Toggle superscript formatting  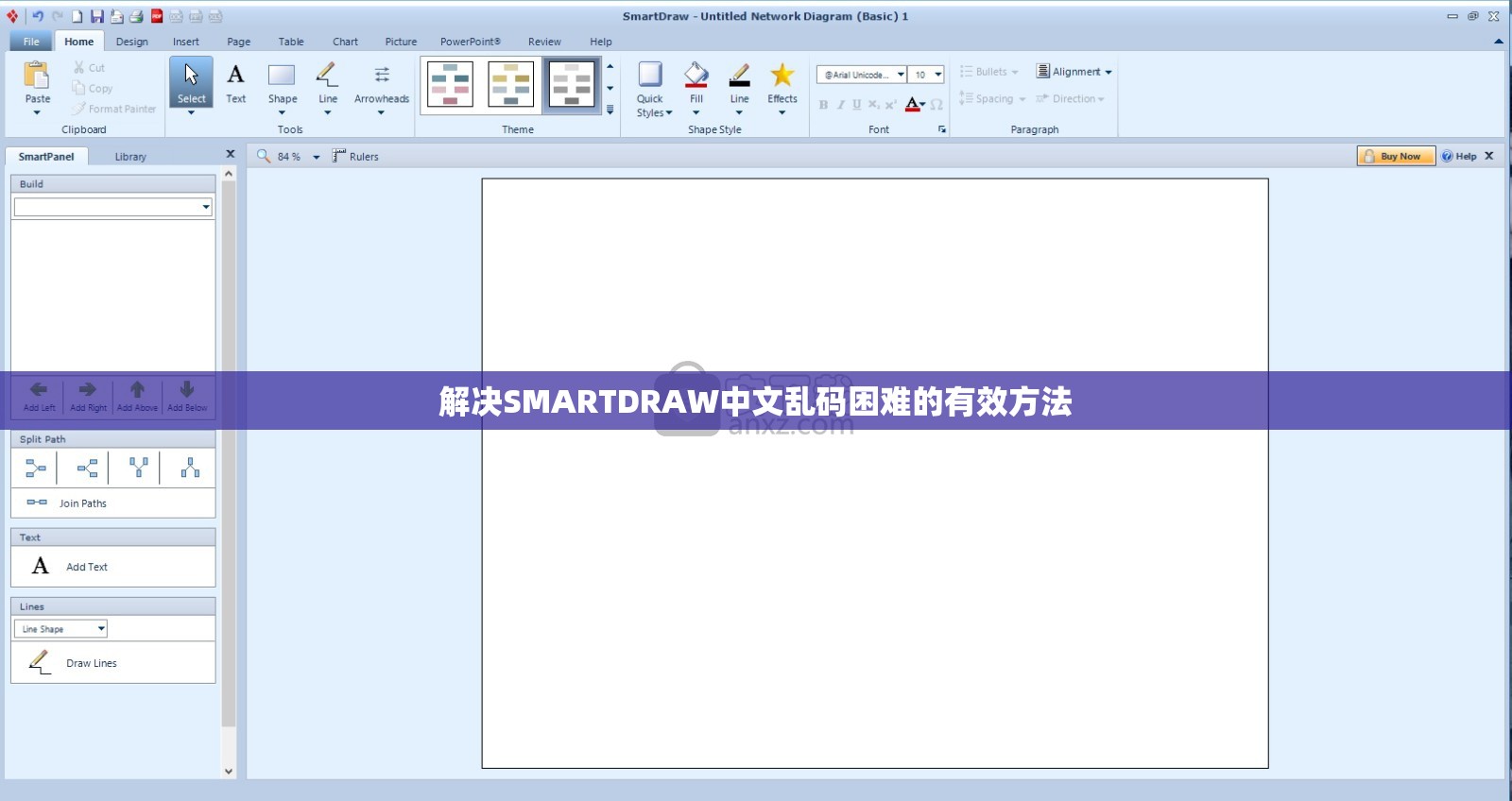click(890, 105)
